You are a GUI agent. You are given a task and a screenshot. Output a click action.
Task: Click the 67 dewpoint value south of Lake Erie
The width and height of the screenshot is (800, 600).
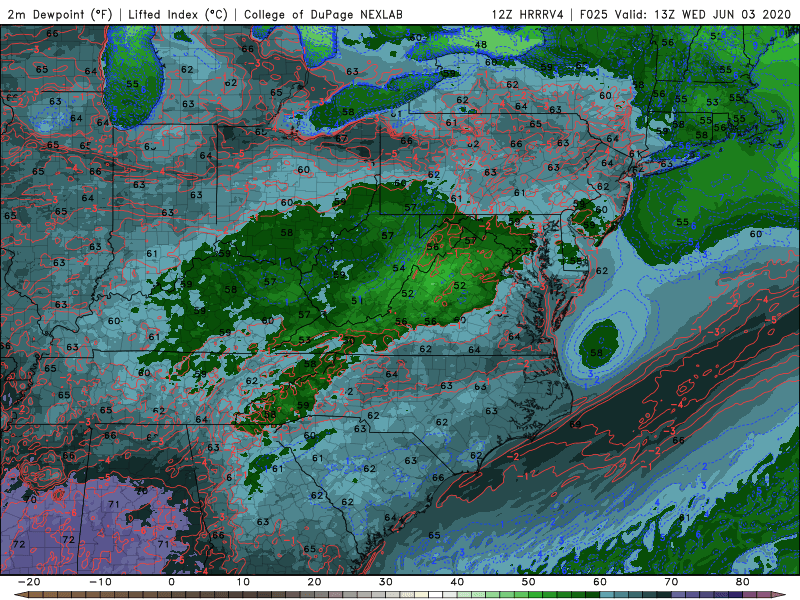[341, 138]
